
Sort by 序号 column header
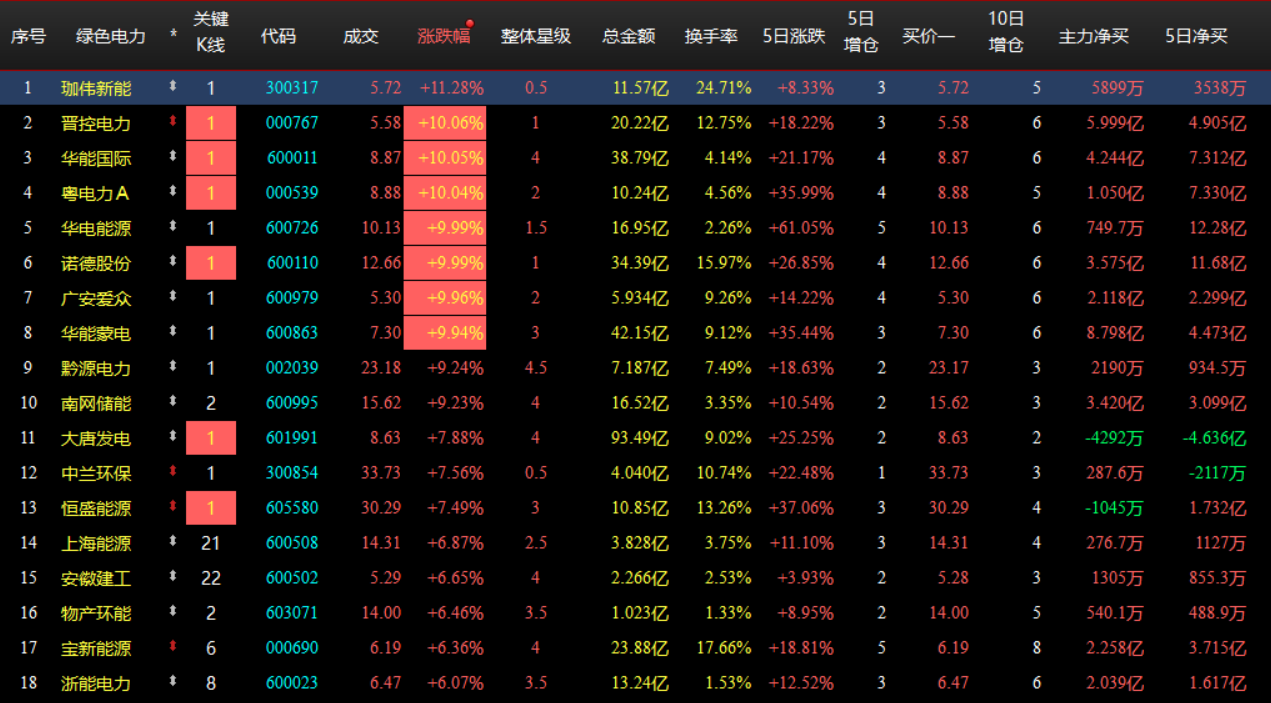[x=28, y=36]
